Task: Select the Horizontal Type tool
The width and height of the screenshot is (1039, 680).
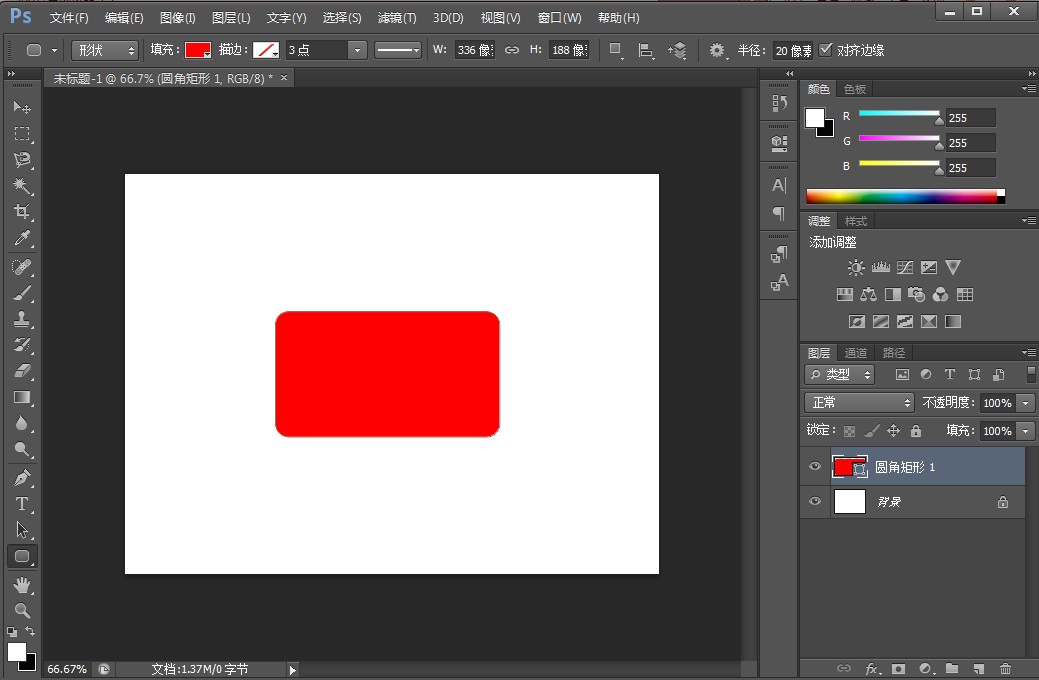Action: 22,504
